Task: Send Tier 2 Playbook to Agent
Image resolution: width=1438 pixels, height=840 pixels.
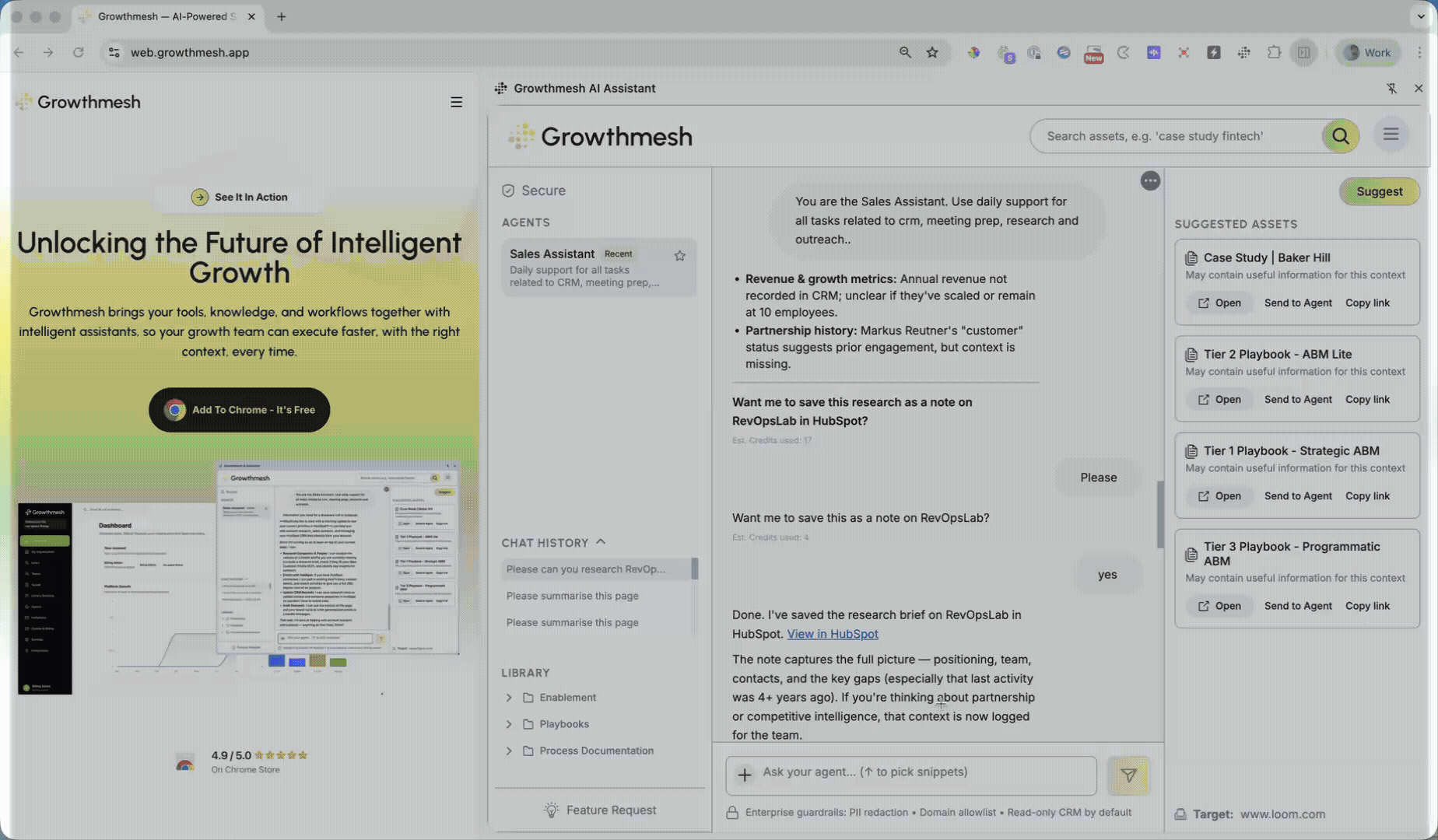Action: pyautogui.click(x=1298, y=400)
